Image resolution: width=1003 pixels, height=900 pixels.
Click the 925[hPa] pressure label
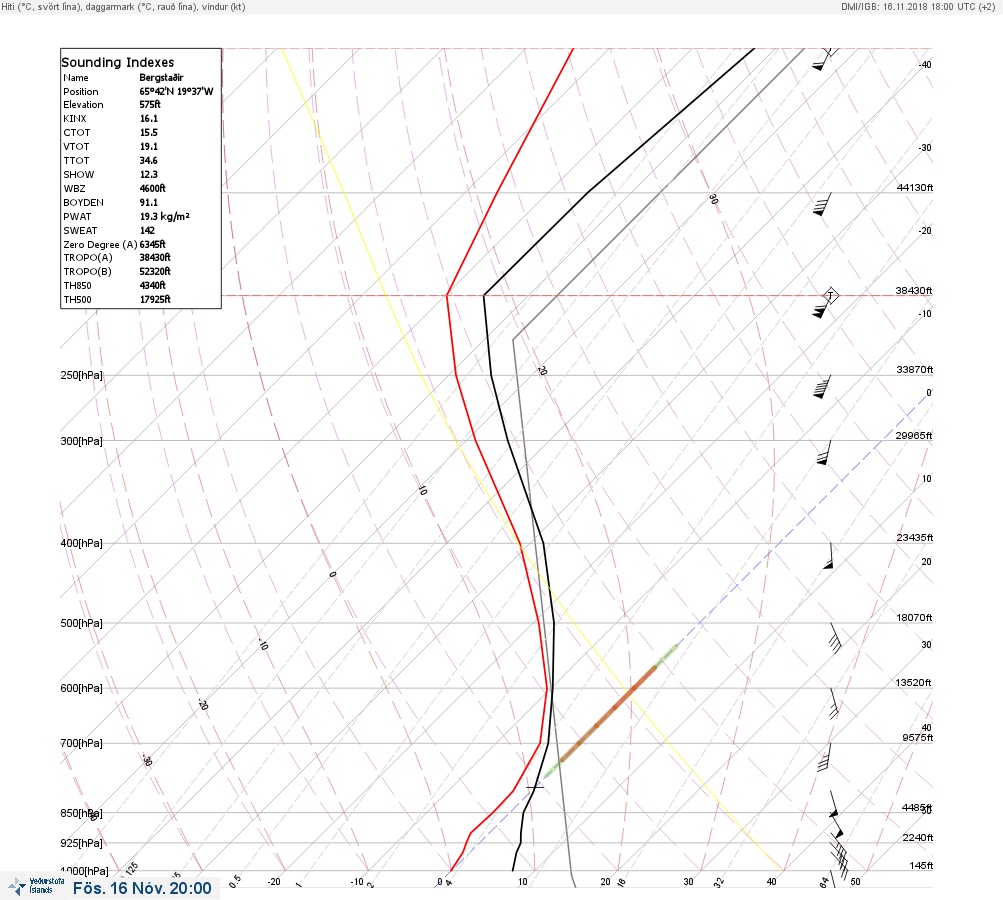tap(81, 844)
